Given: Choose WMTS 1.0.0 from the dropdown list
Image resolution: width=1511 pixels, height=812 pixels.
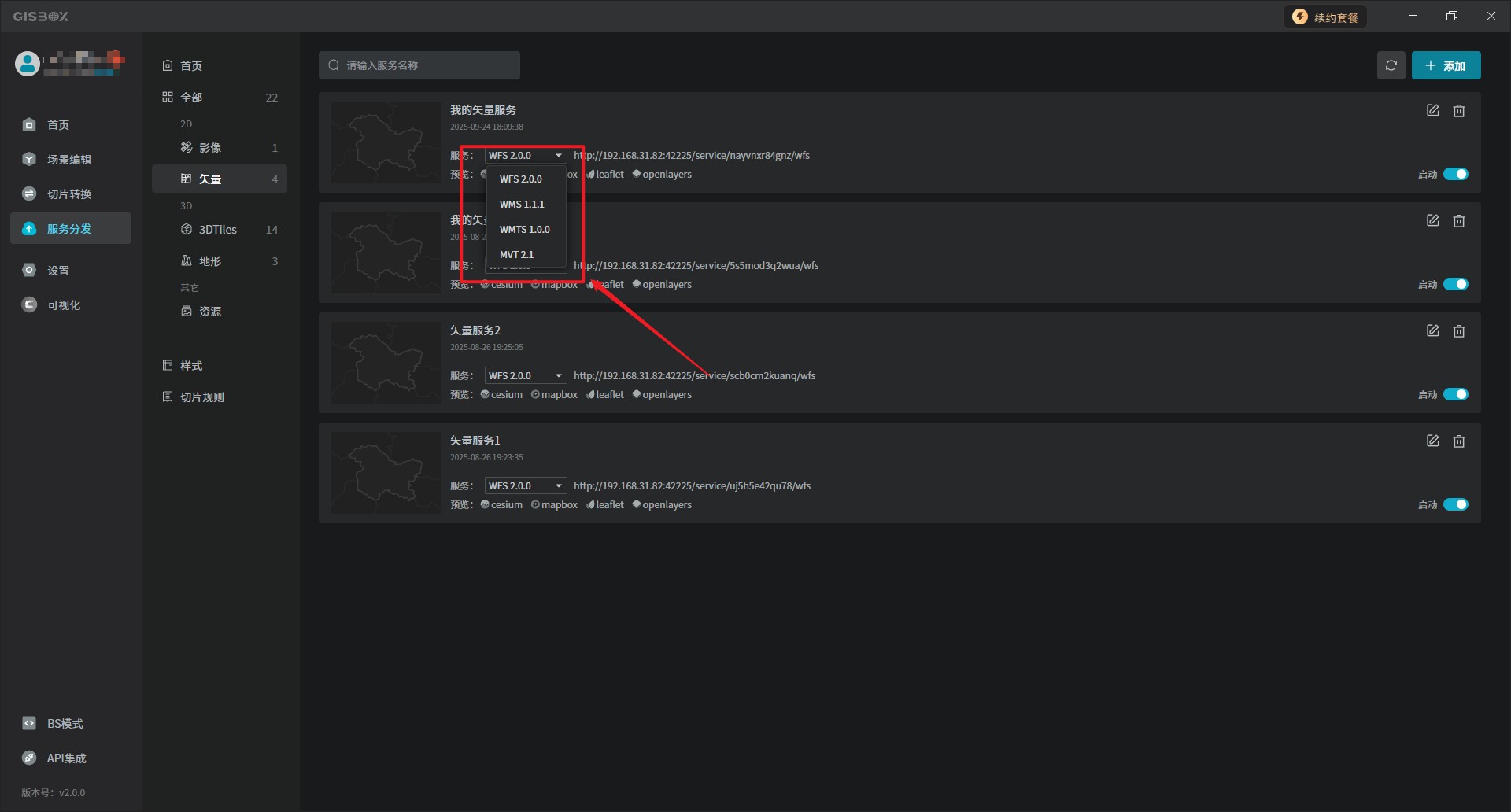Looking at the screenshot, I should (524, 230).
